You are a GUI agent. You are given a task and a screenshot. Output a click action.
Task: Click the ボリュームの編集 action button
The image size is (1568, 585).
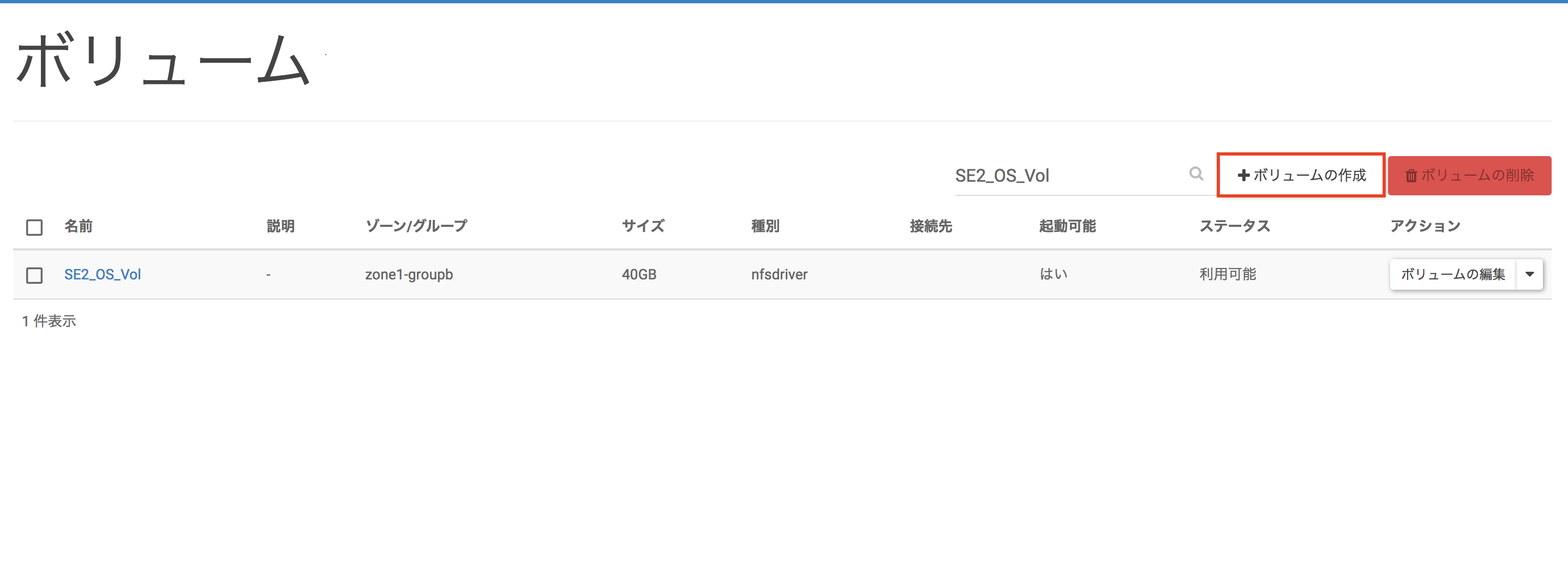[1453, 274]
